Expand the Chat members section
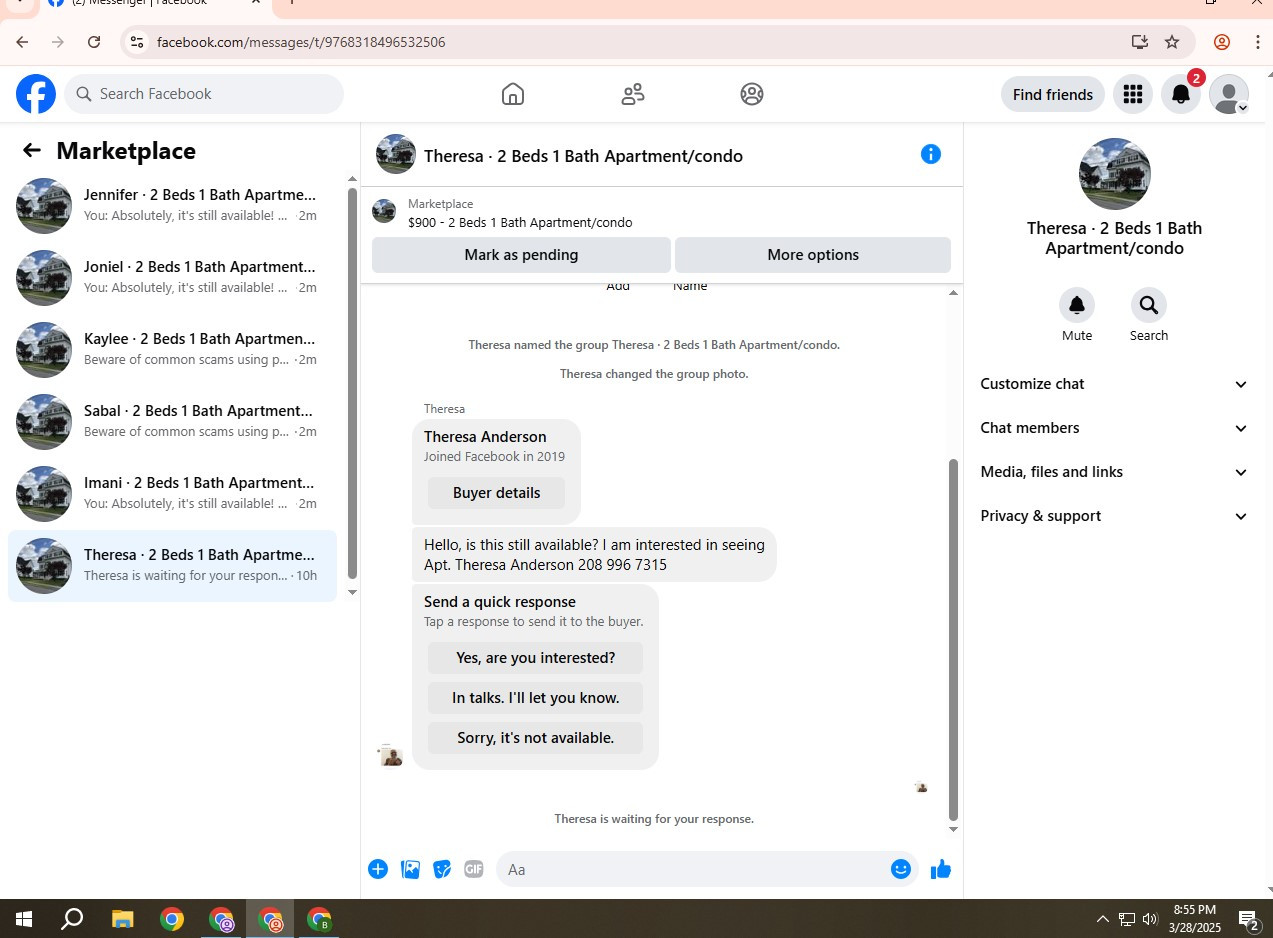Screen dimensions: 1273x938 click(1114, 428)
